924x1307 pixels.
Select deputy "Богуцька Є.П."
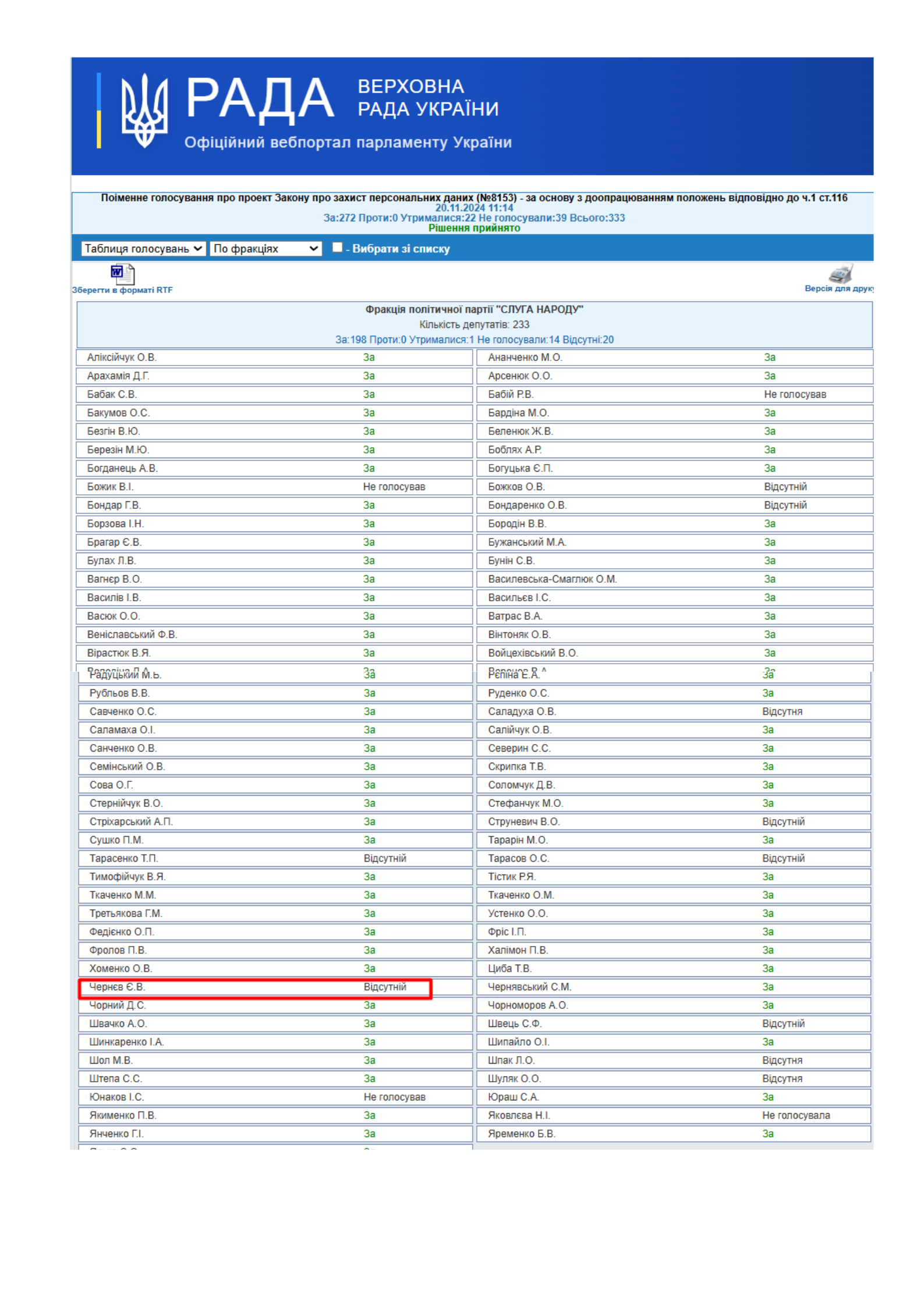tap(520, 469)
